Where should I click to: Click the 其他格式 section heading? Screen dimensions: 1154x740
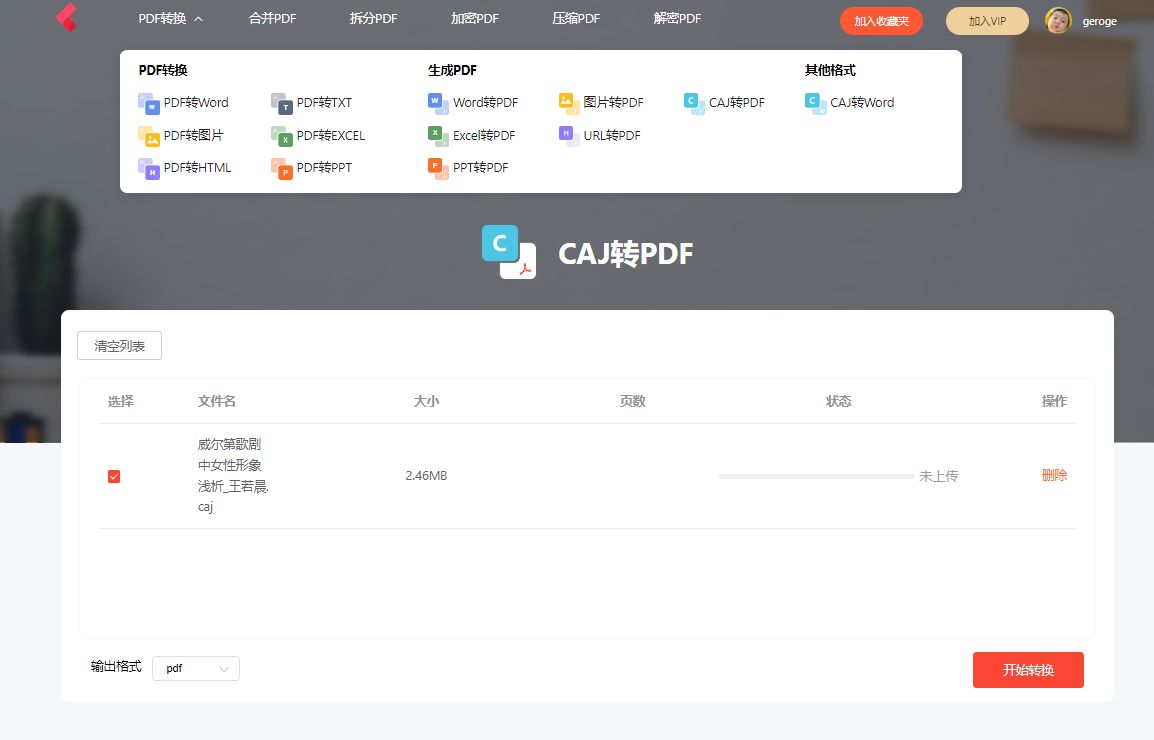[x=830, y=71]
